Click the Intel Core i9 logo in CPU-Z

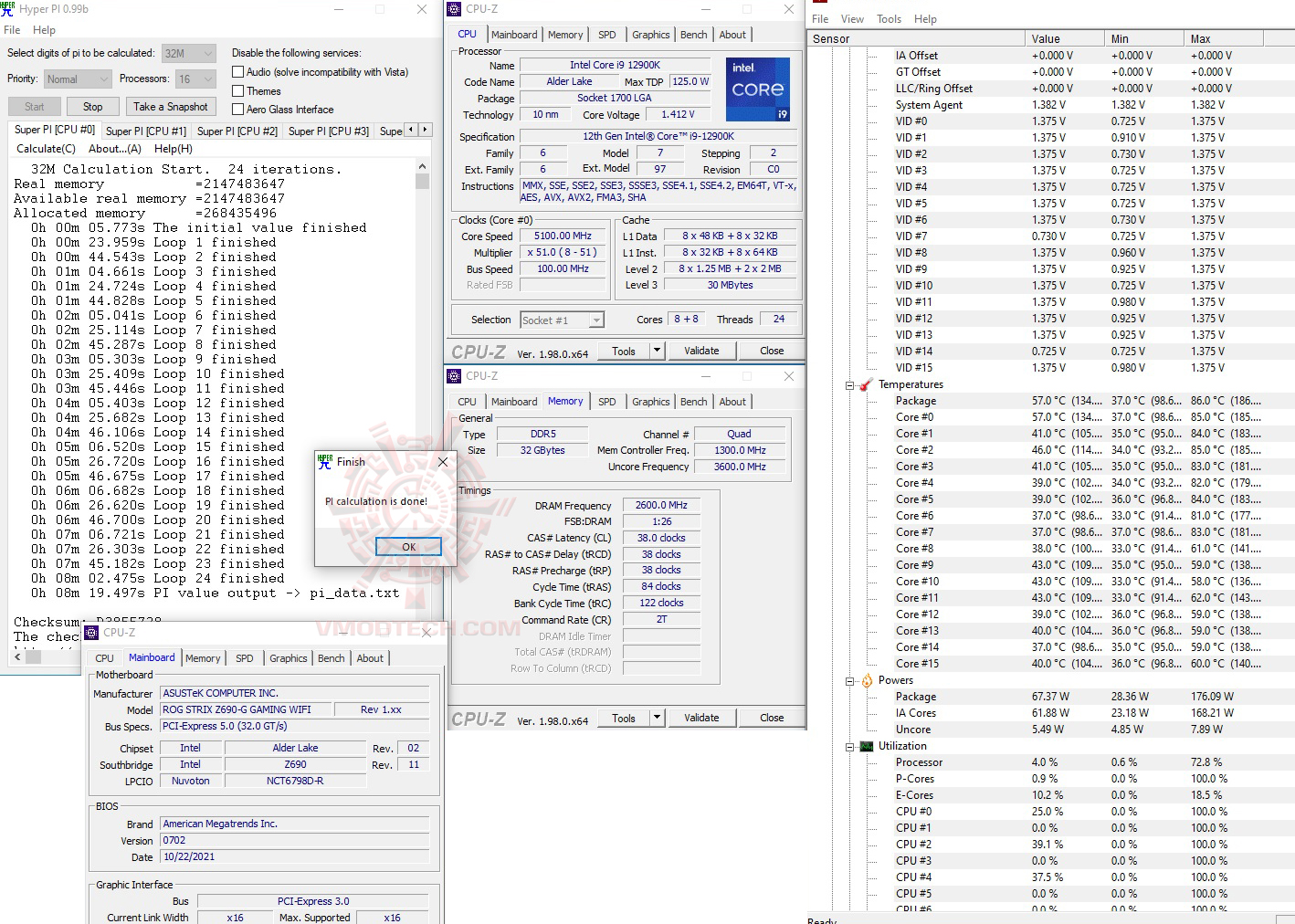point(758,89)
